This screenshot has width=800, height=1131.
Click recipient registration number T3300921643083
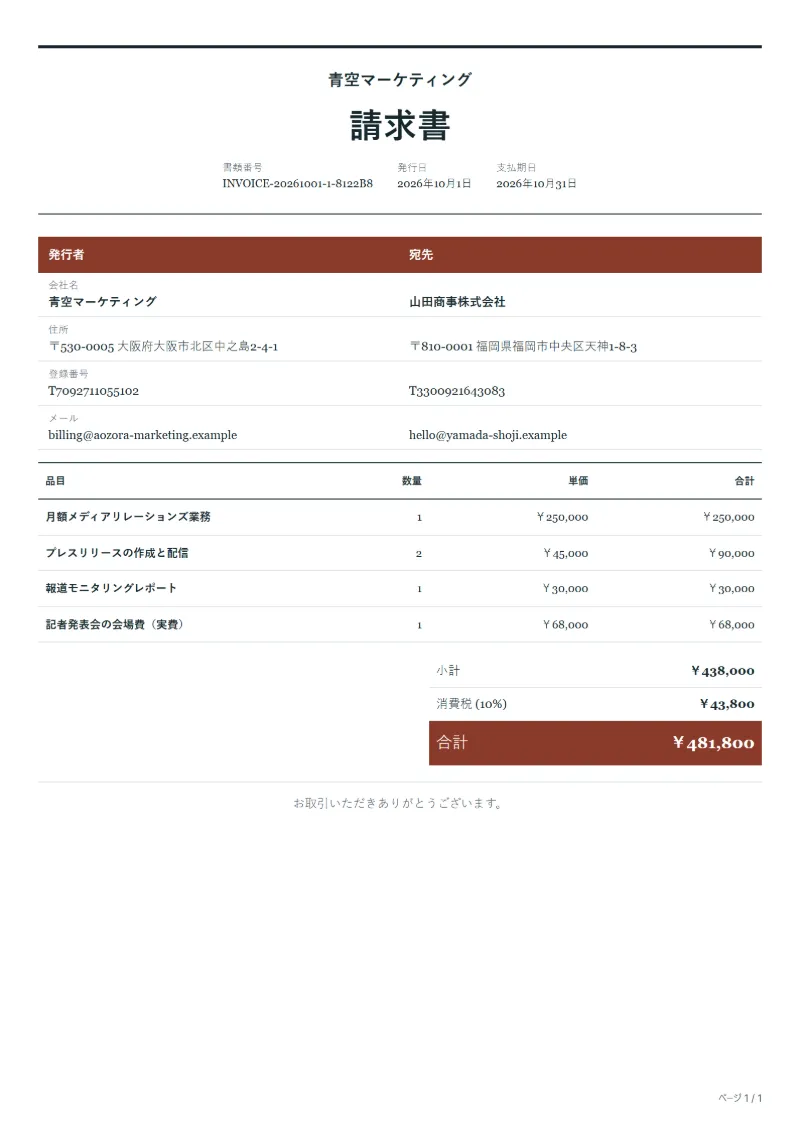pyautogui.click(x=457, y=391)
